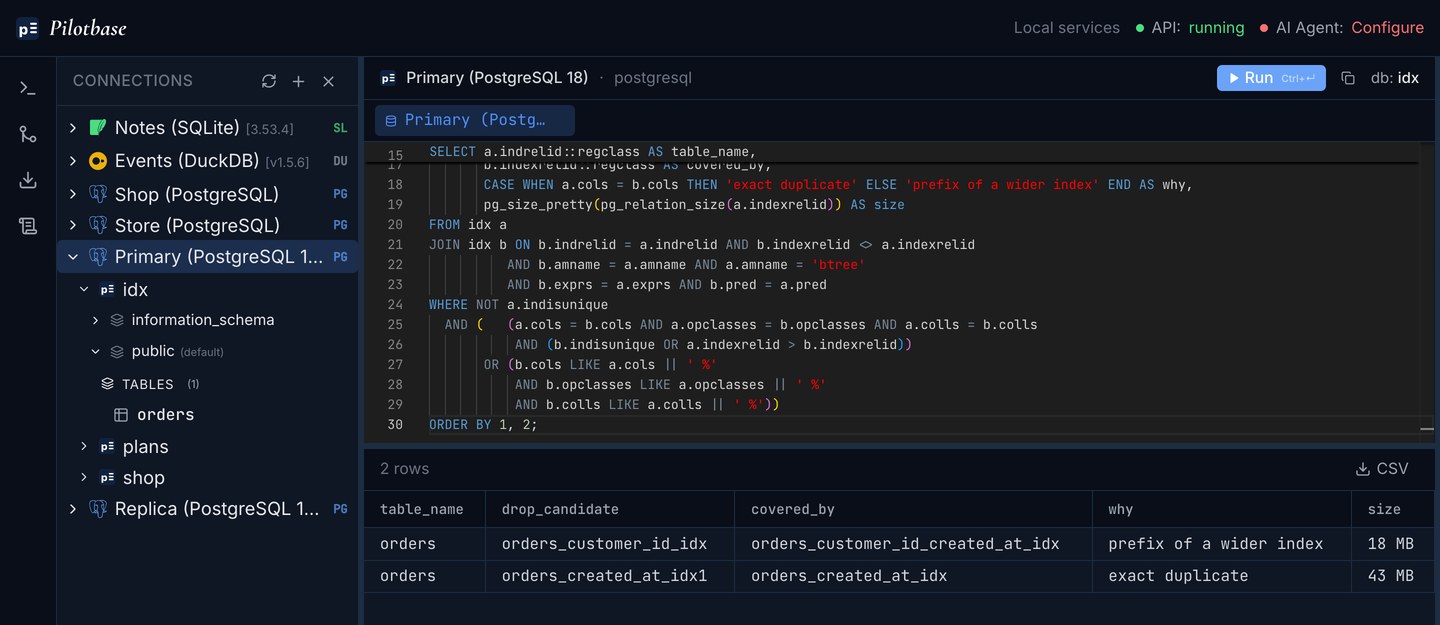Click the '2 rows' result count
Viewport: 1440px width, 625px height.
coord(404,469)
